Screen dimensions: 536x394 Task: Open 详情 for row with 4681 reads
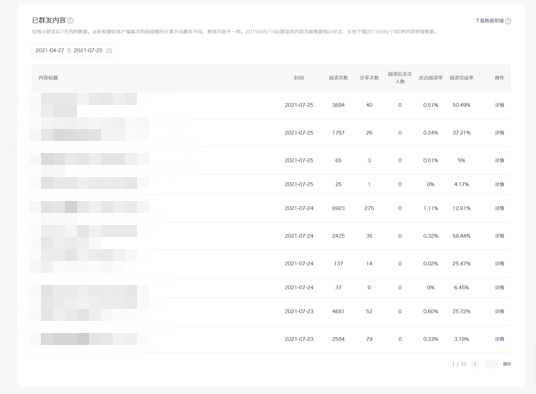coord(499,311)
